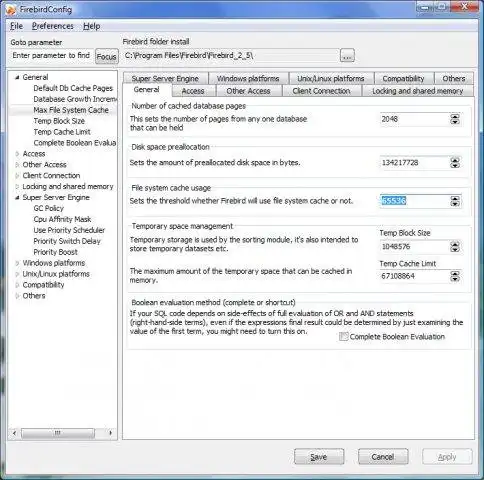The height and width of the screenshot is (480, 484).
Task: Select GC Policy tree item
Action: point(48,208)
